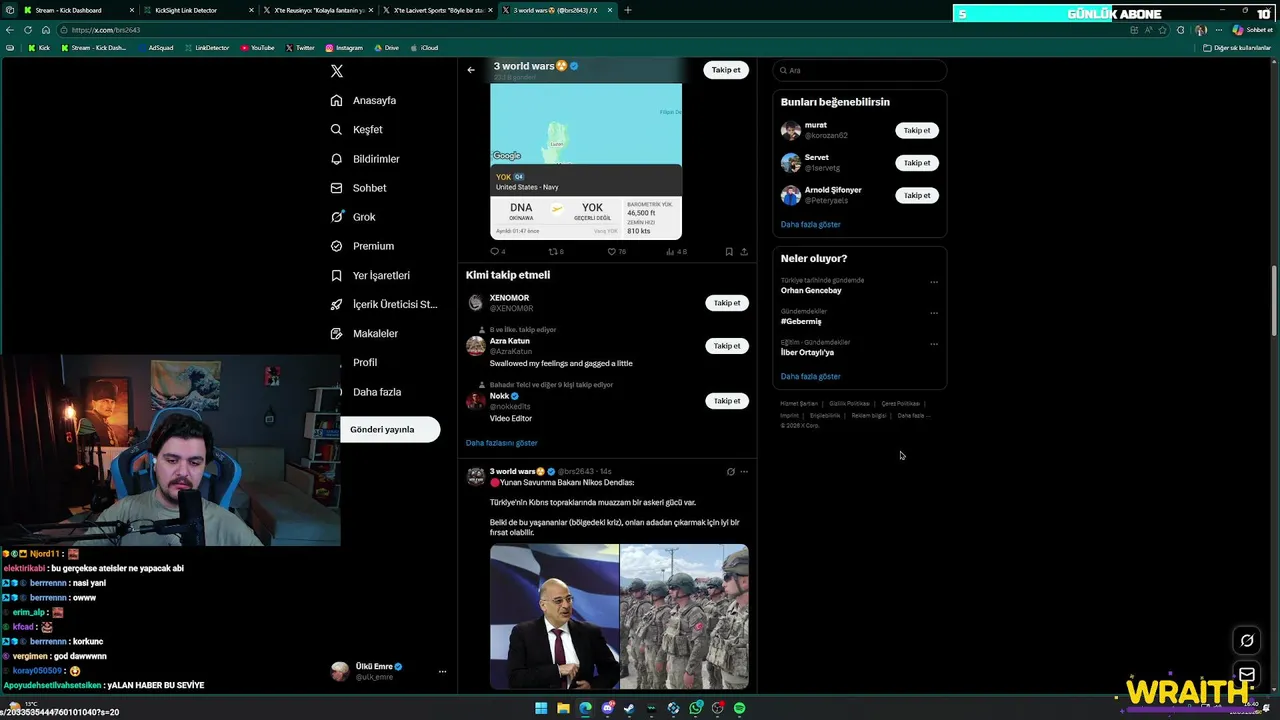Click Daha fazlasını göster under suggestions
Screen dimensions: 1280x720
point(501,443)
